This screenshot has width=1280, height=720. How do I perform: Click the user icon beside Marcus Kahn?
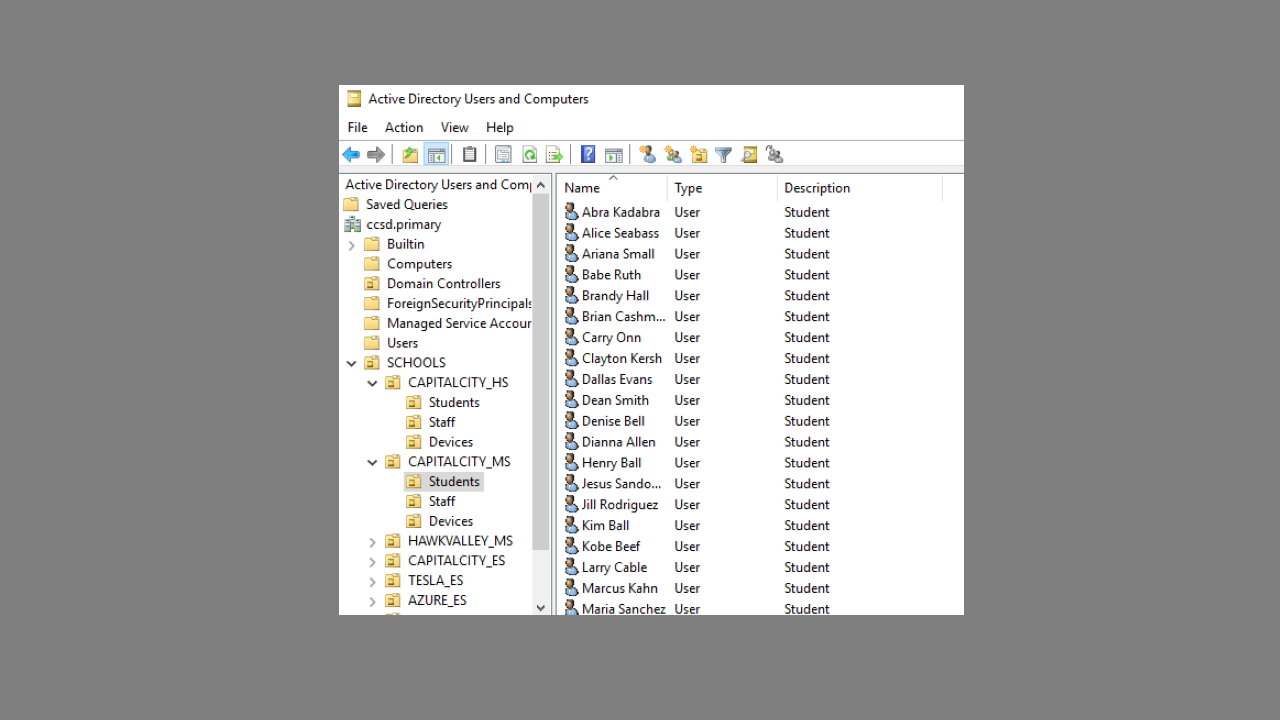point(571,588)
